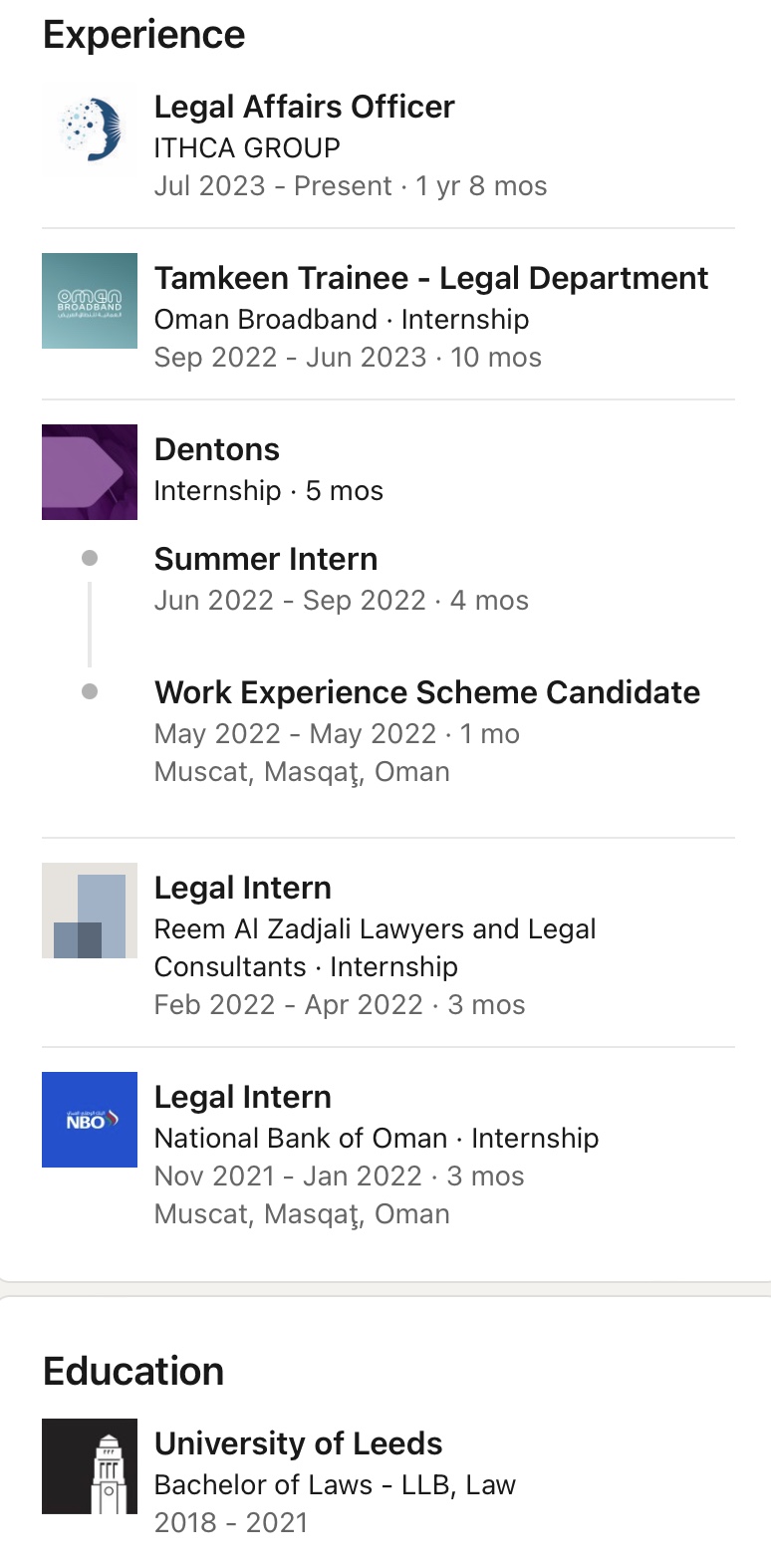The image size is (771, 1568).
Task: Open the University of Leeds logo
Action: tap(90, 1466)
